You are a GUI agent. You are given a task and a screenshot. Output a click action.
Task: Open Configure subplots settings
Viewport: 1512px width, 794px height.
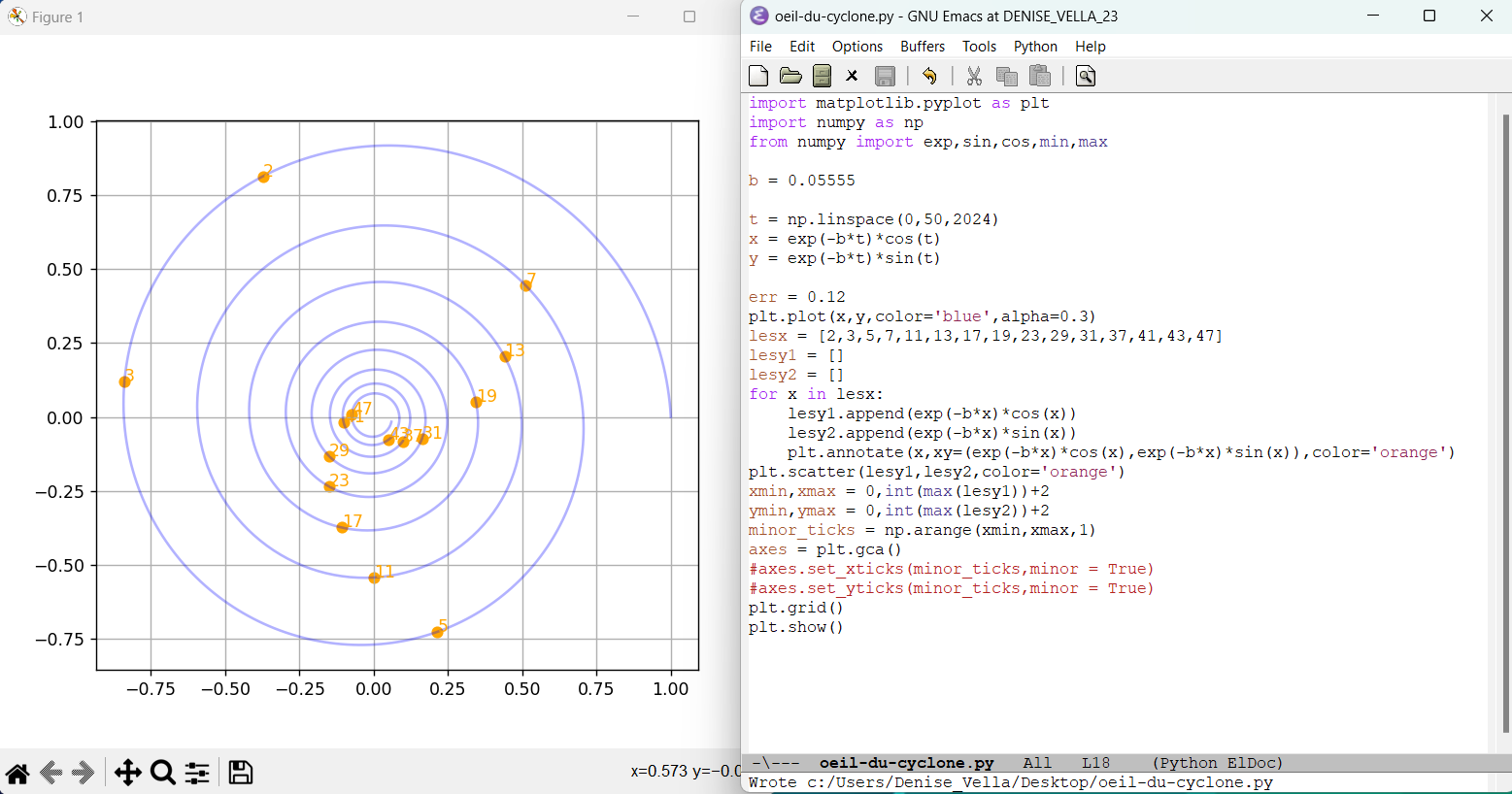tap(197, 773)
